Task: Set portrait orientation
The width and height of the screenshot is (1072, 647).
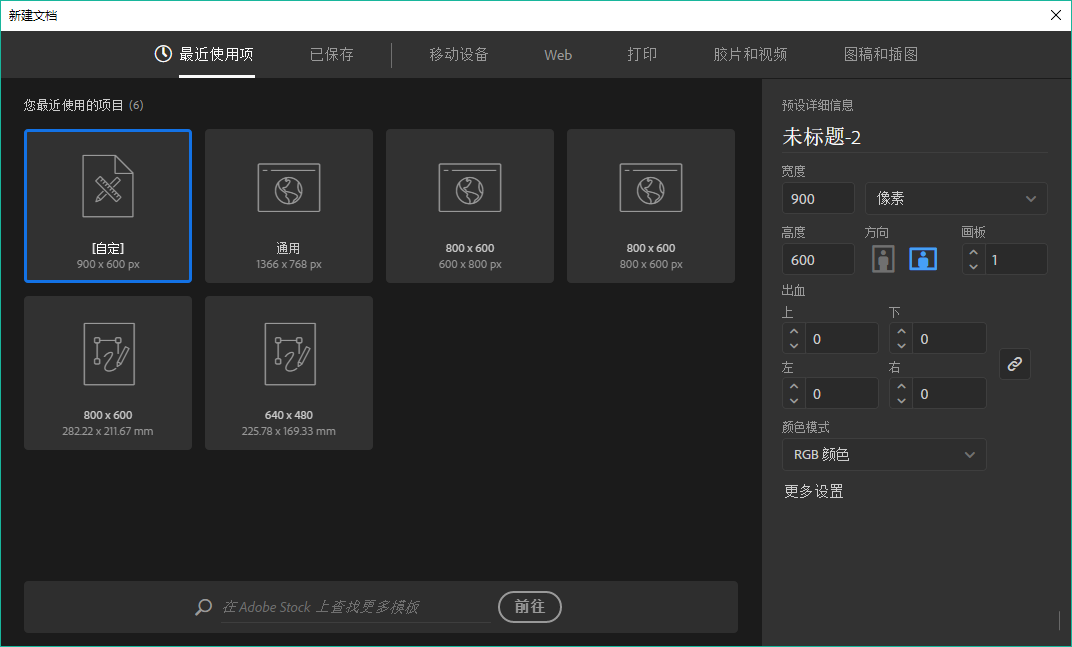Action: coord(883,259)
